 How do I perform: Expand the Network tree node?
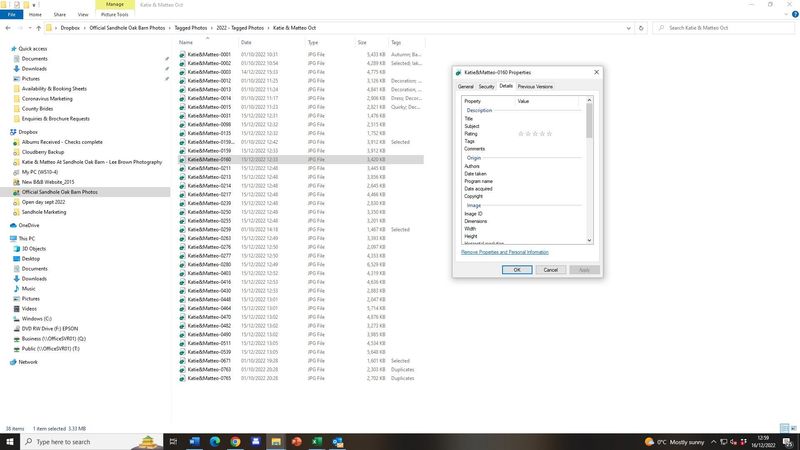[5, 362]
